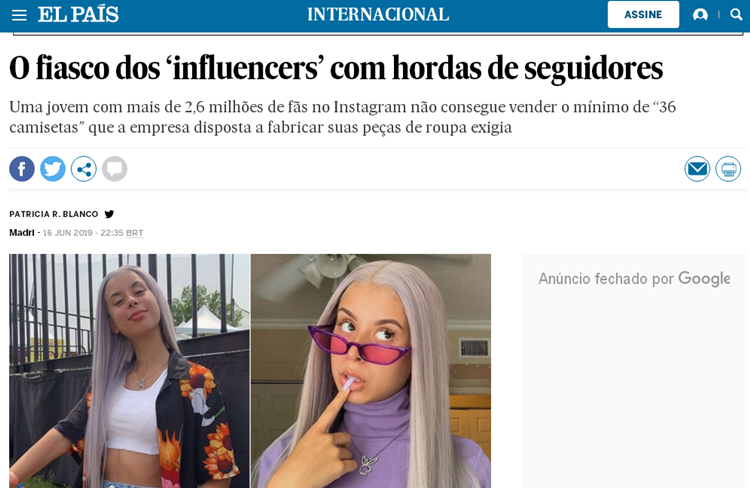
Task: Share article on Facebook
Action: [x=22, y=169]
